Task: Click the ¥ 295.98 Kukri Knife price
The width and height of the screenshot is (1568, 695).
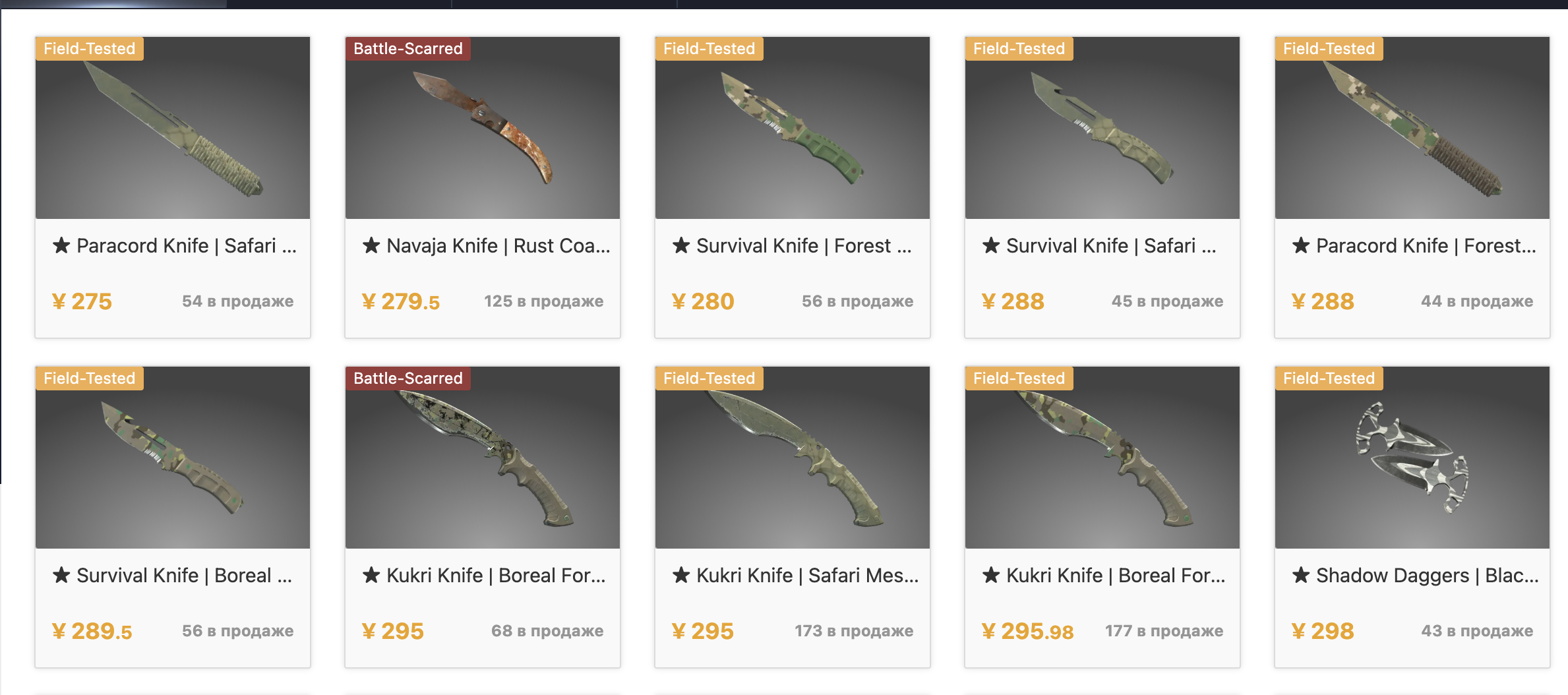Action: (x=1027, y=631)
